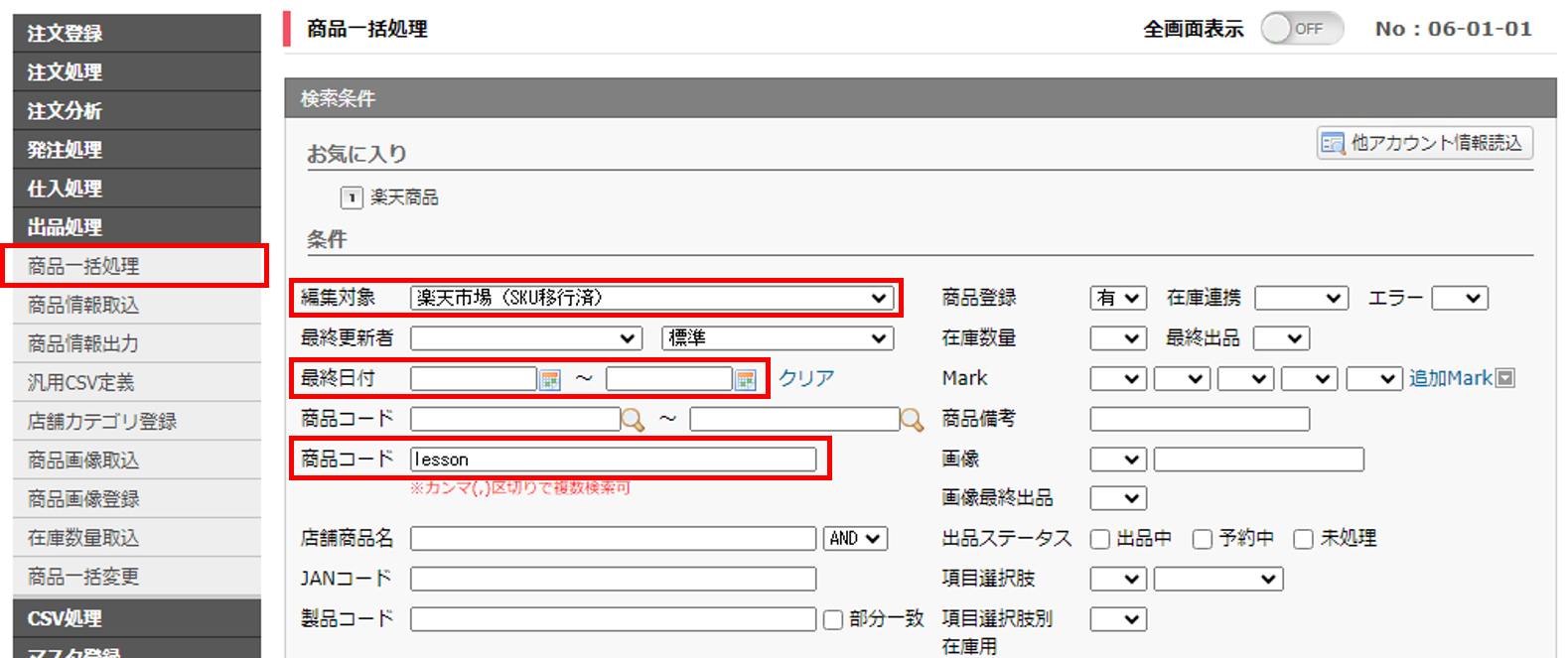
Task: Click the 商品コード range end field
Action: tap(794, 419)
